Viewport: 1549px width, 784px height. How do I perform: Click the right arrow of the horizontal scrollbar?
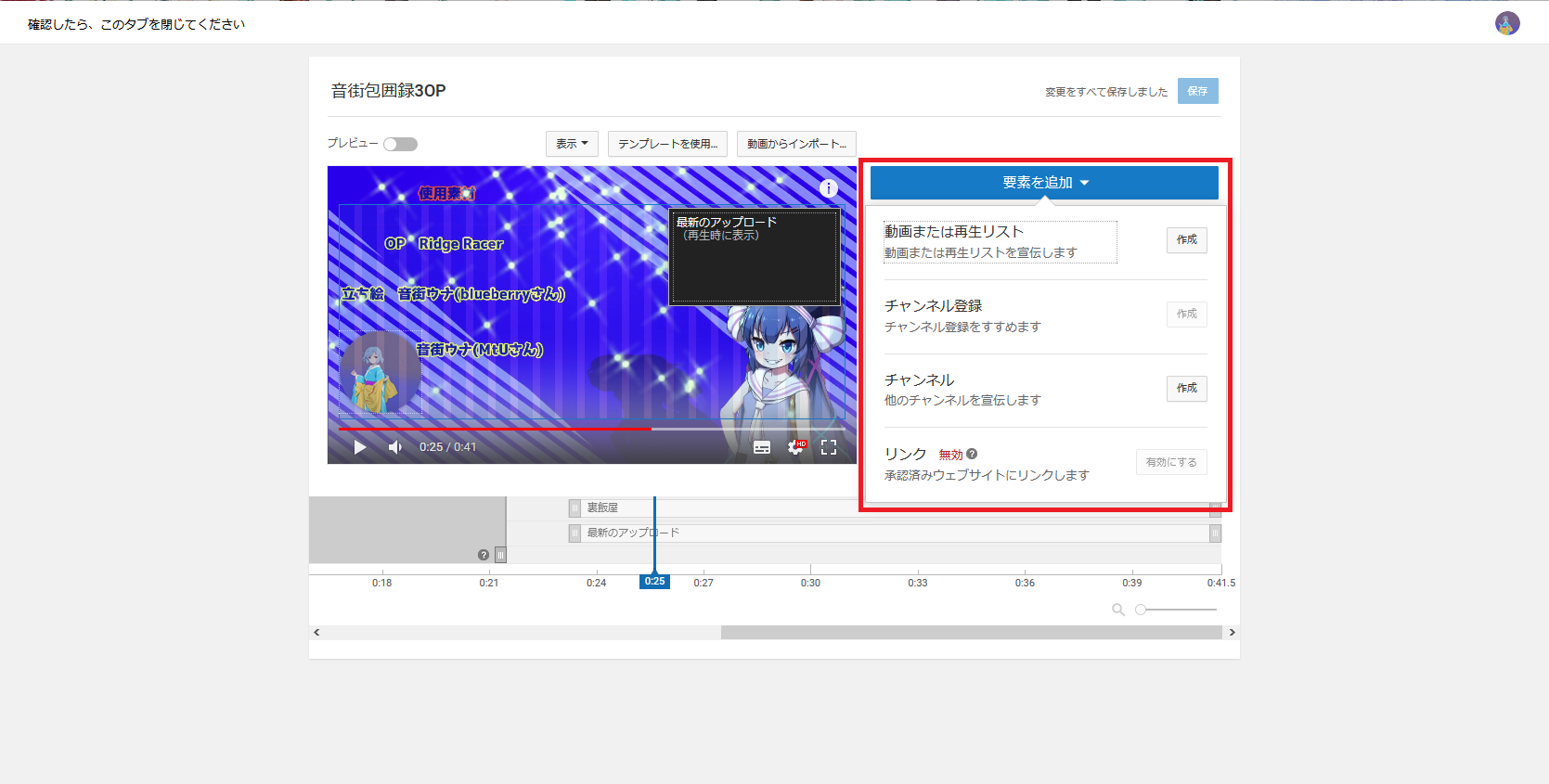point(1232,632)
